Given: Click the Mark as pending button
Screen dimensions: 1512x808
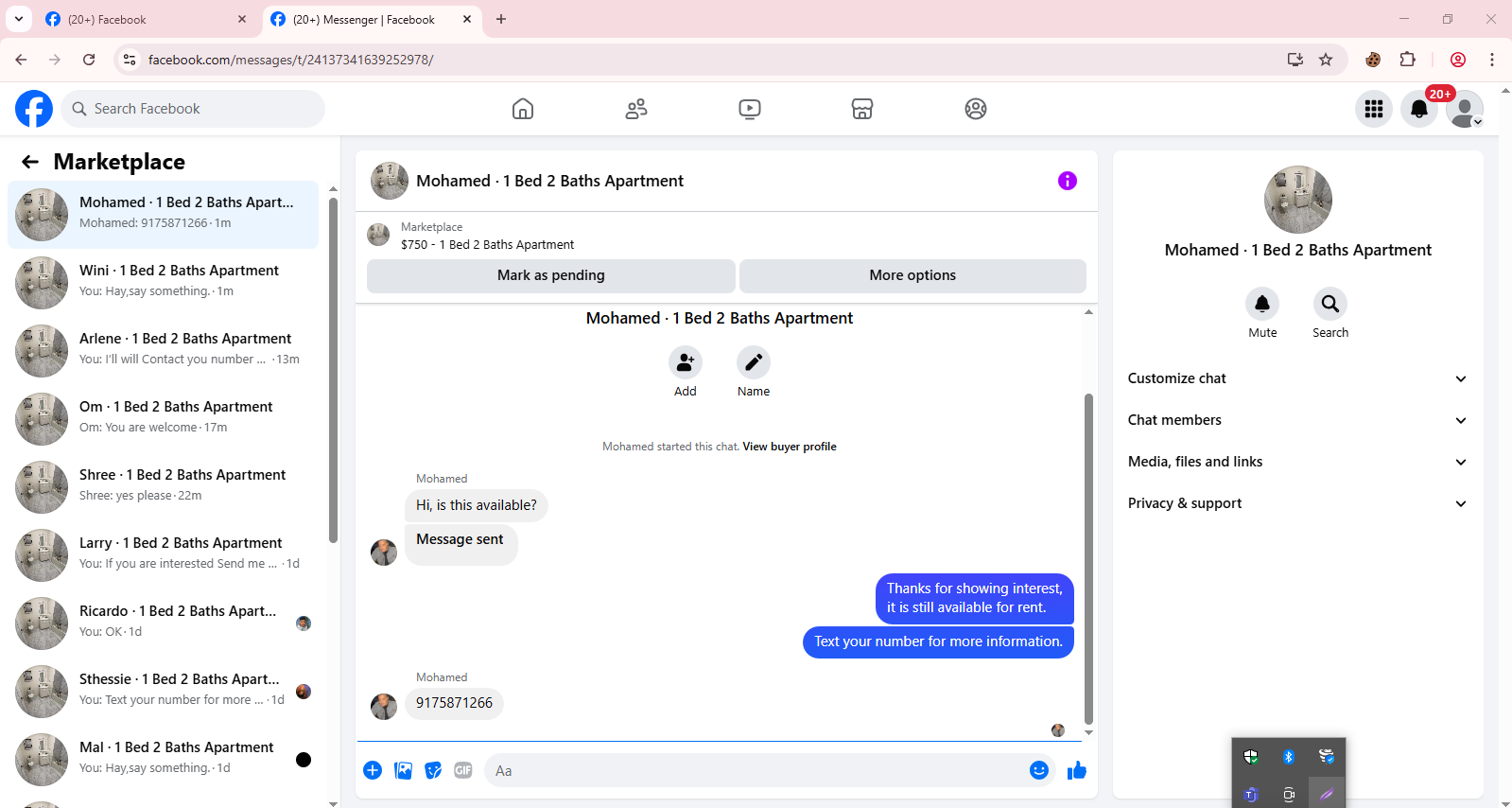Looking at the screenshot, I should pos(551,275).
